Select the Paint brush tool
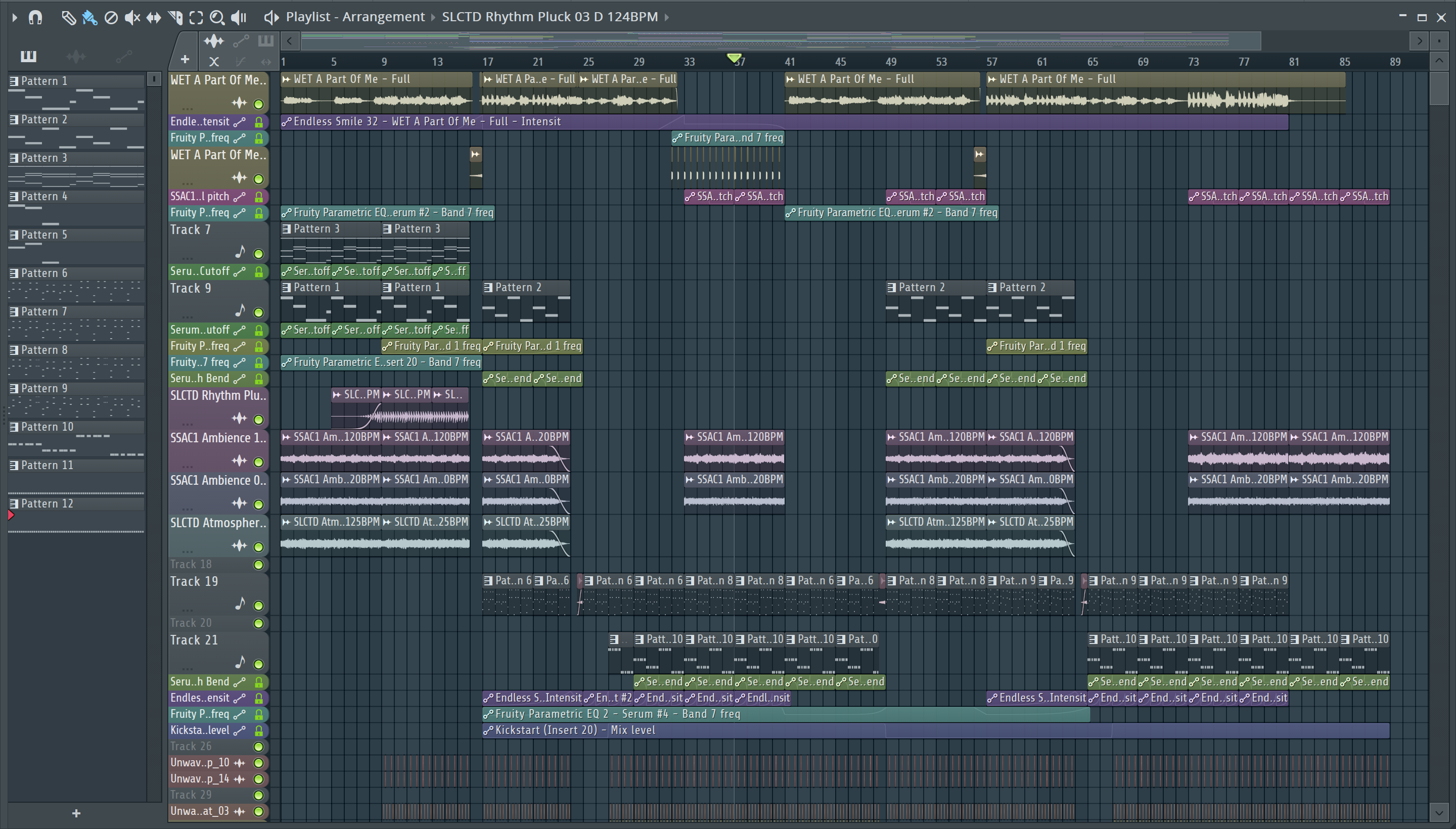The height and width of the screenshot is (829, 1456). pos(89,18)
